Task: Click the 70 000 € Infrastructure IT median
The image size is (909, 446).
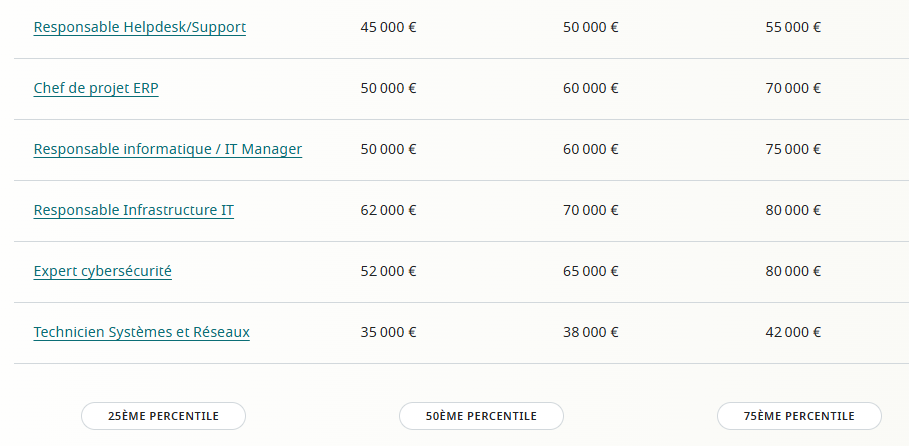Action: pyautogui.click(x=590, y=210)
